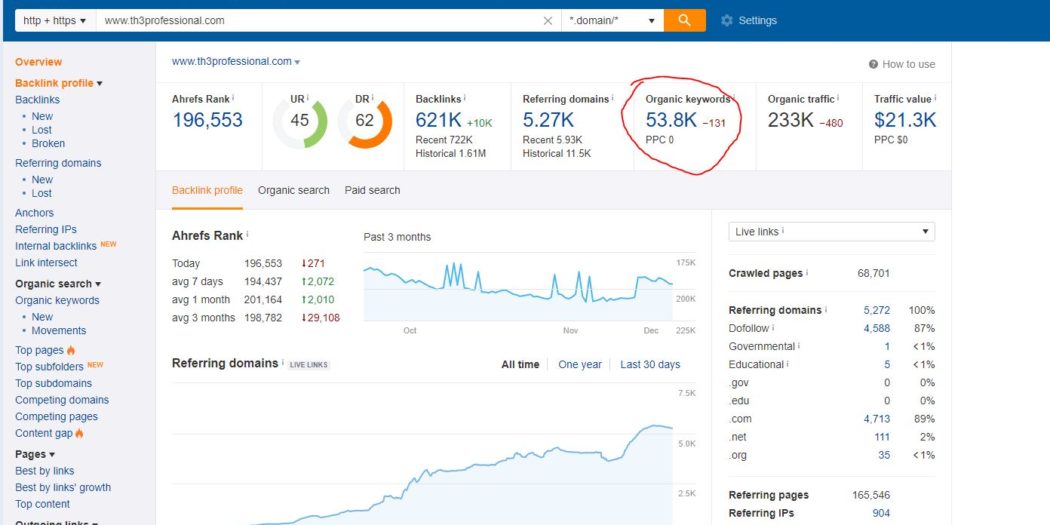1050x525 pixels.
Task: Click the Ahrefs Rank past 3 months chart
Action: pyautogui.click(x=518, y=289)
